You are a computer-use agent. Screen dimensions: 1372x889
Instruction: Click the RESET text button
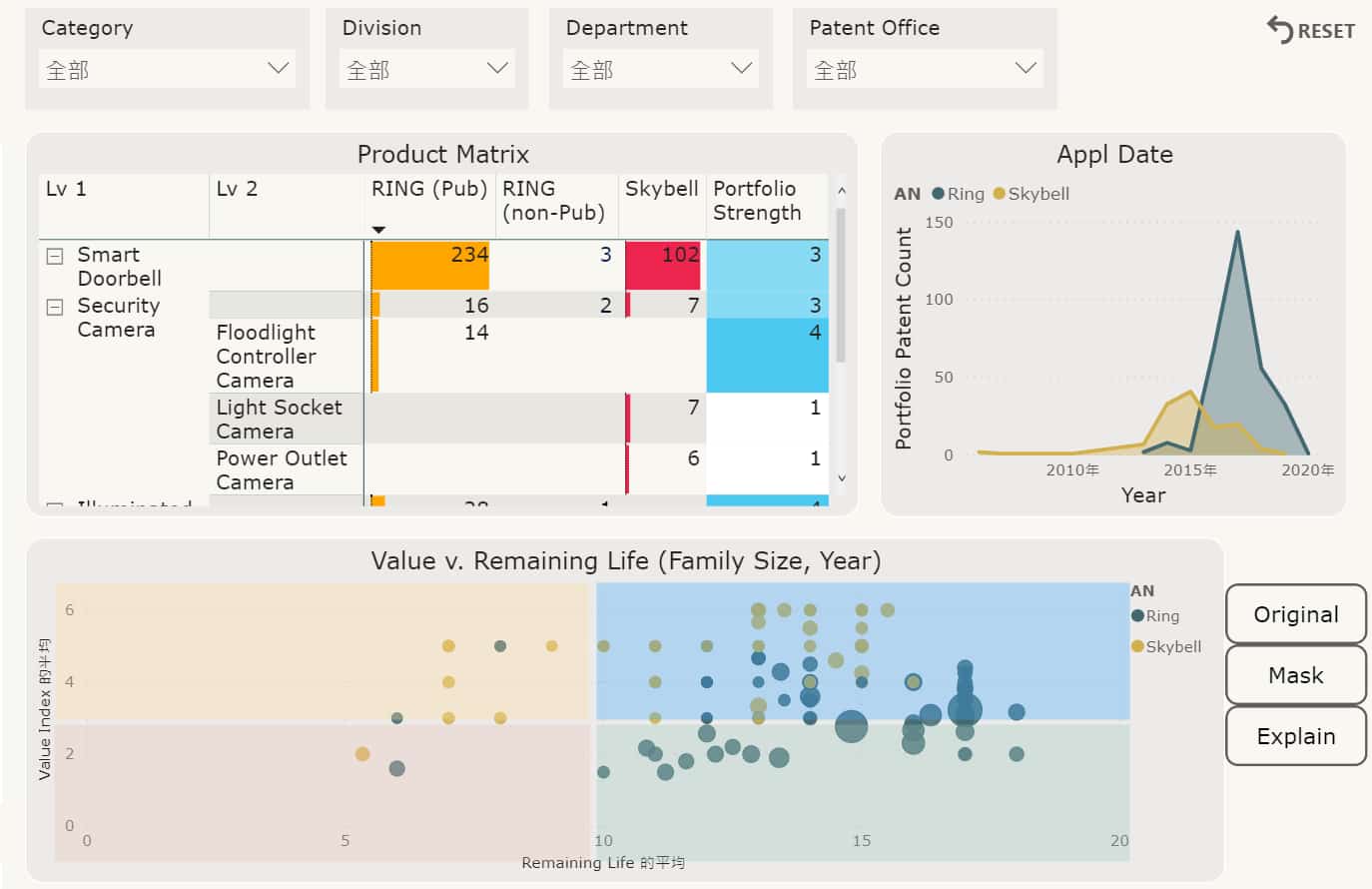[x=1326, y=31]
